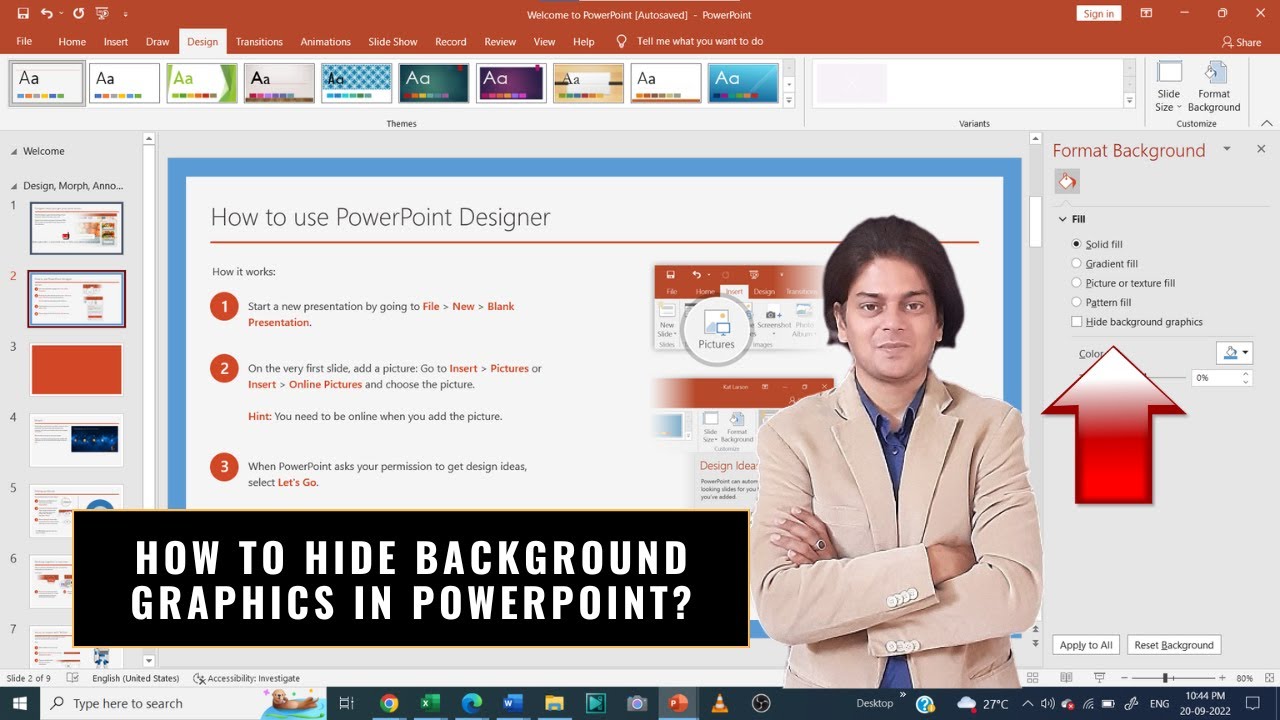Screen dimensions: 1280x720
Task: Open the undo history dropdown arrow
Action: (60, 14)
